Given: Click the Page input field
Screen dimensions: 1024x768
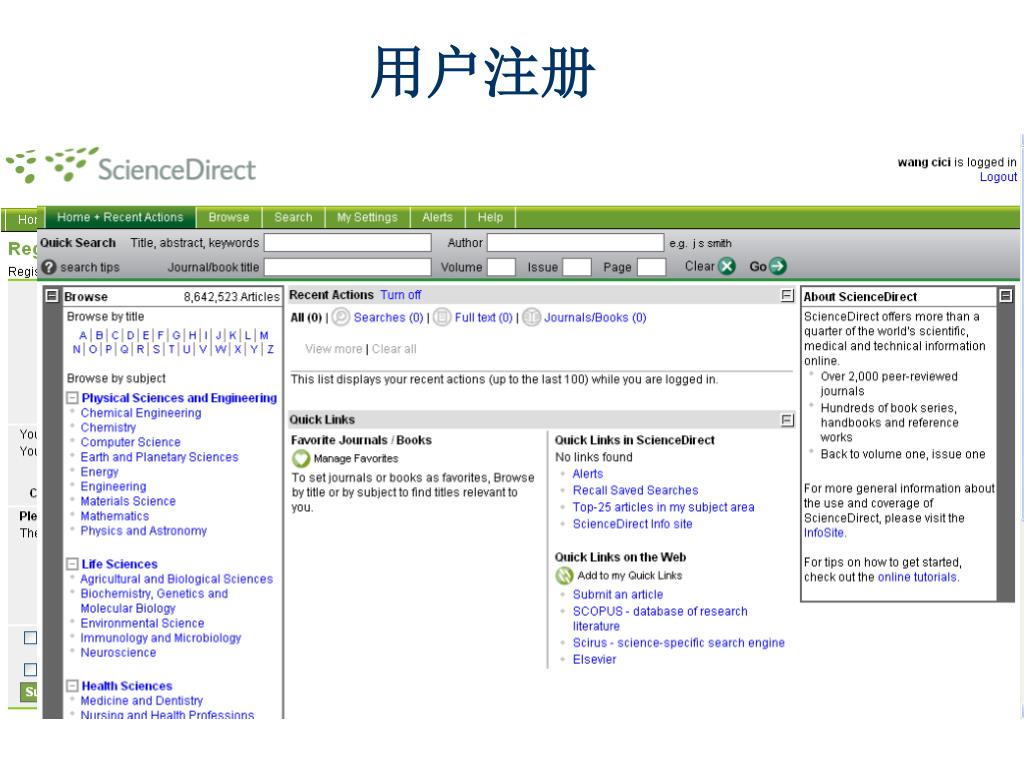Looking at the screenshot, I should (x=651, y=267).
